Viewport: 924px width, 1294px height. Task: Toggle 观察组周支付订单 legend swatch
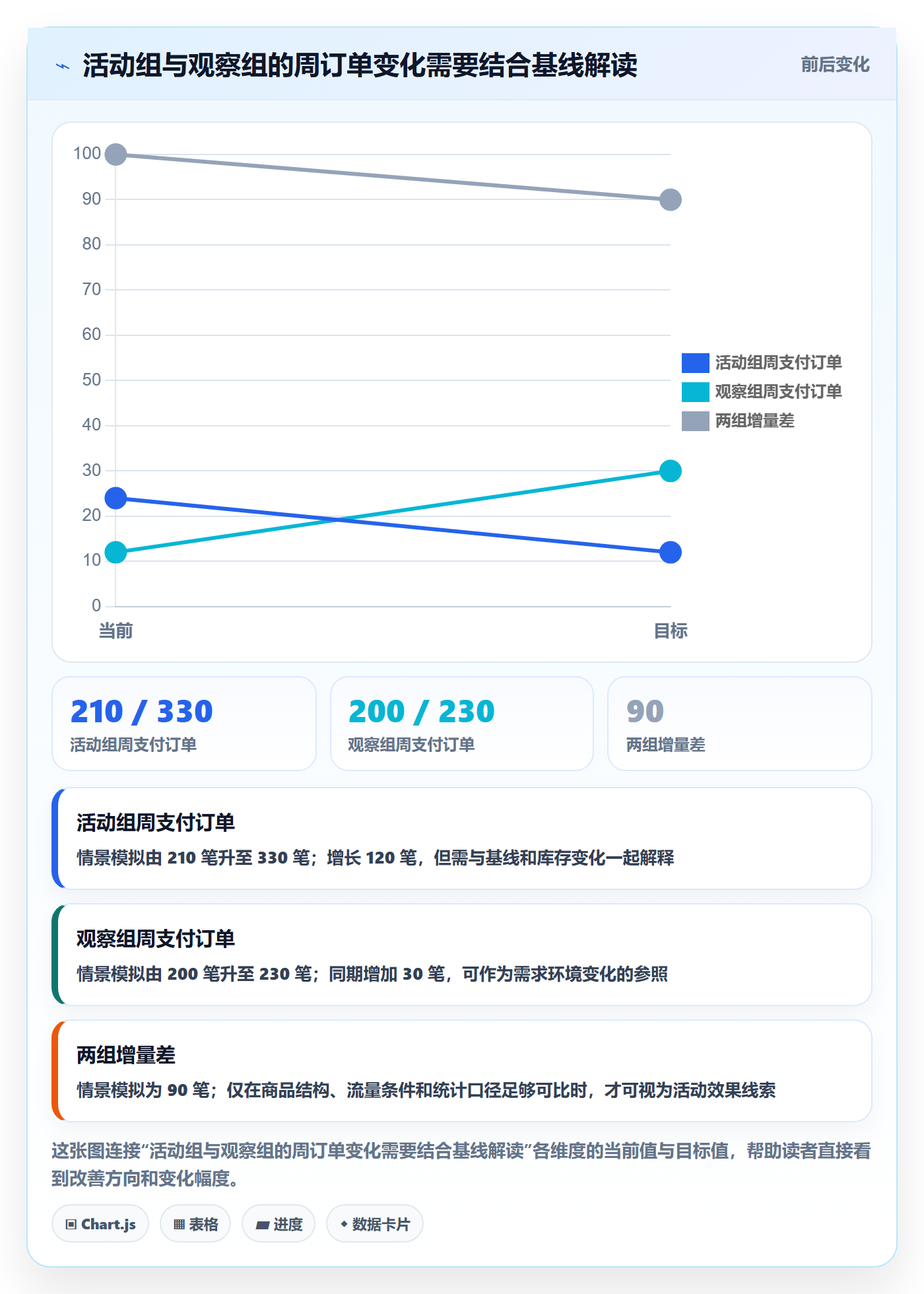pos(695,392)
